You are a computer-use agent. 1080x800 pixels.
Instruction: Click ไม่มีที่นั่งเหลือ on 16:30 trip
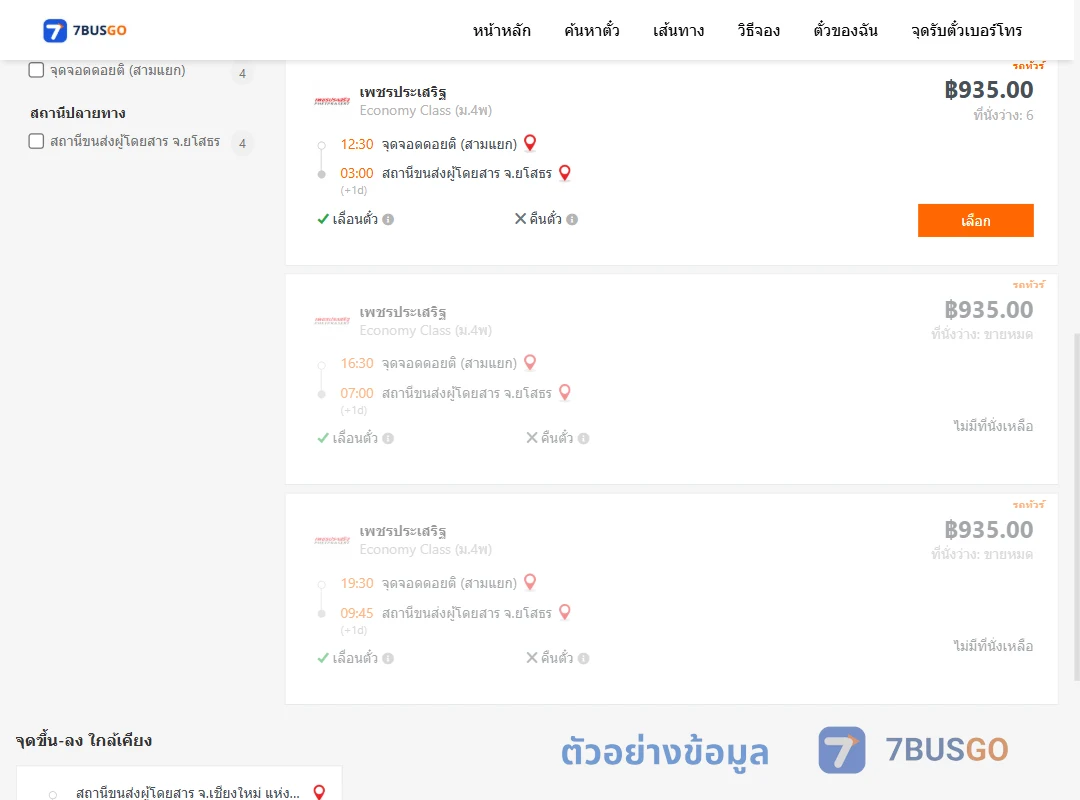[993, 426]
